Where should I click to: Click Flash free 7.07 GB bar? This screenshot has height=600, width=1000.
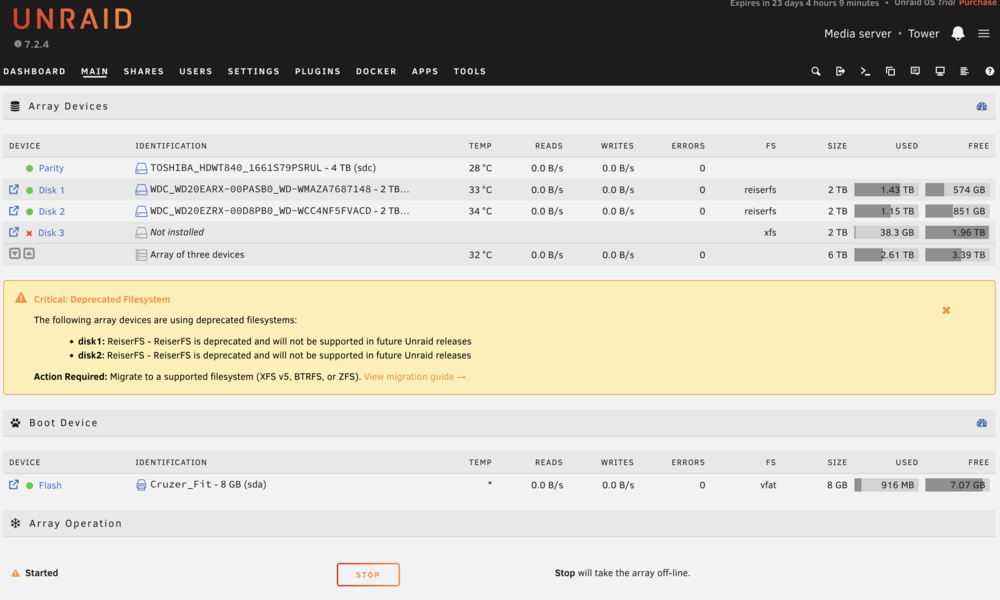[957, 485]
